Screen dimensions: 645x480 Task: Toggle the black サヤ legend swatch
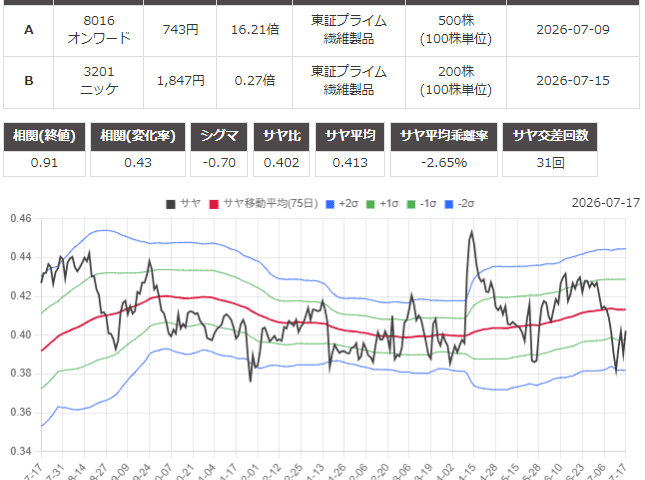pyautogui.click(x=171, y=204)
